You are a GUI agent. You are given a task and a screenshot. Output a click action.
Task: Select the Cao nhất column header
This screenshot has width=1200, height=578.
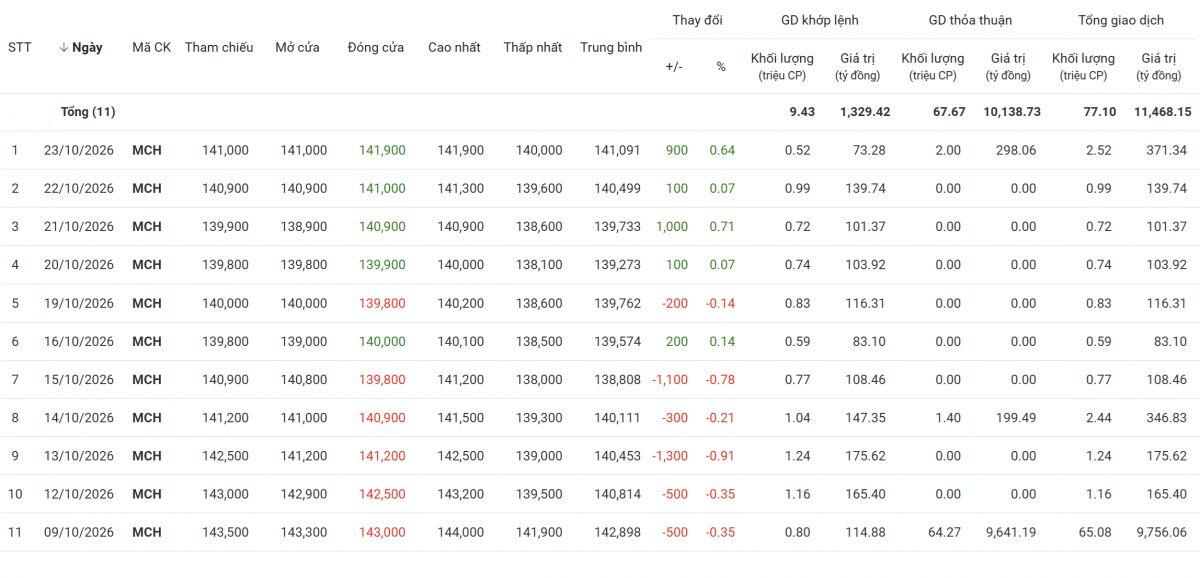(x=454, y=47)
